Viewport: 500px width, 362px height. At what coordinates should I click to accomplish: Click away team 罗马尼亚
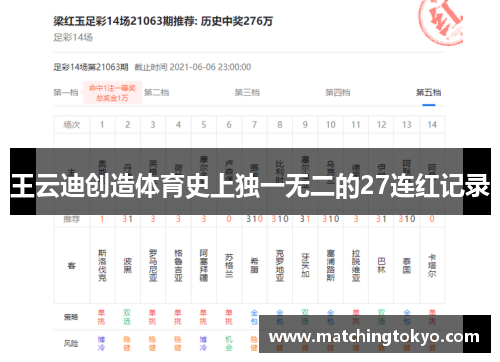coord(153,266)
